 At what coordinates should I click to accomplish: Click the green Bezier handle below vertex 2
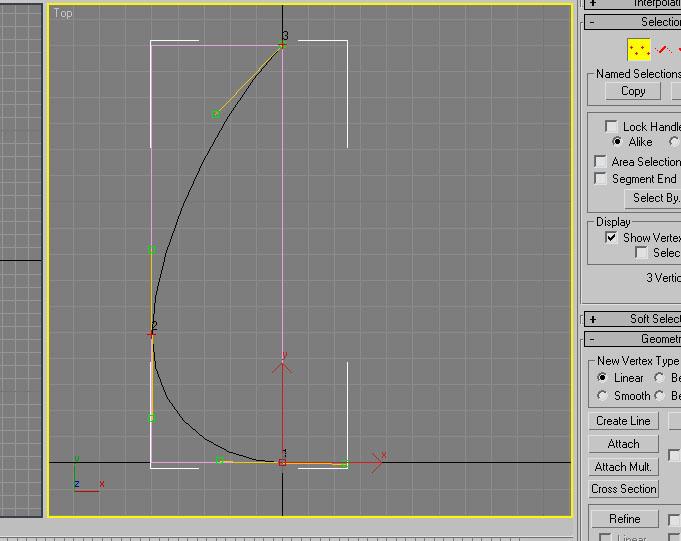(x=152, y=418)
